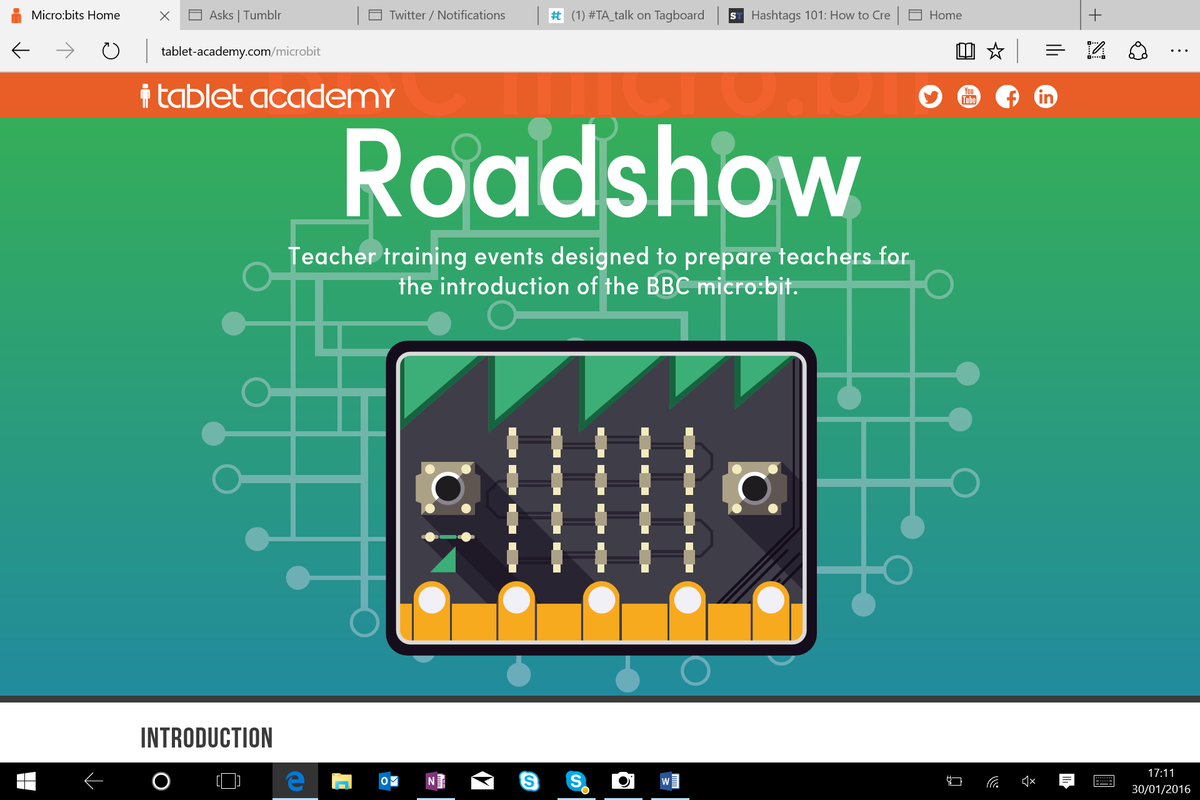Select the Make a Web Note tool

click(1096, 50)
